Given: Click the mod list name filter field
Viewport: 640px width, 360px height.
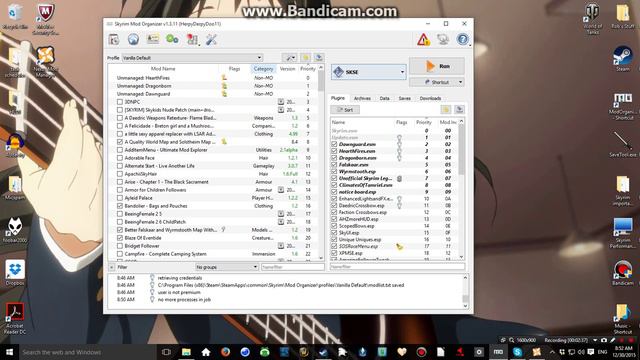Looking at the screenshot, I should 292,267.
